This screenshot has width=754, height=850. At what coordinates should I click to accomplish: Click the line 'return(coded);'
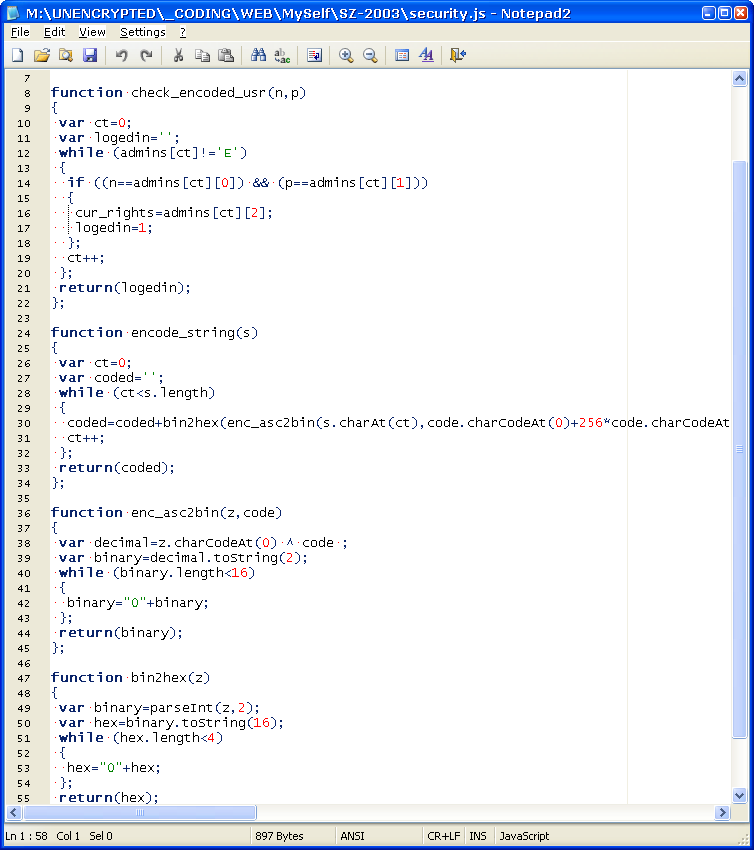117,468
